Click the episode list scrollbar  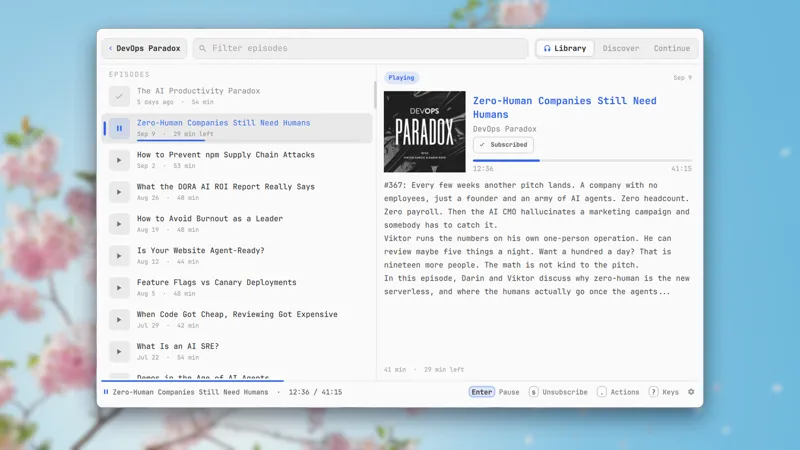pos(375,94)
